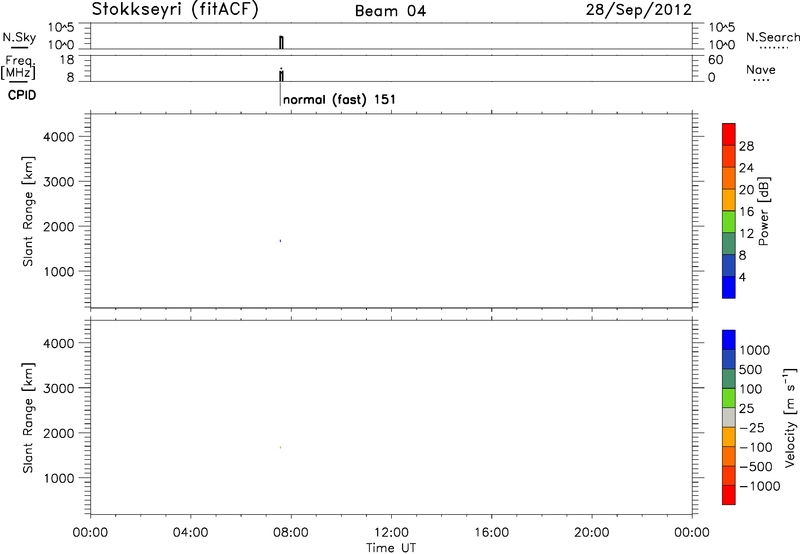This screenshot has width=800, height=554.
Task: Click the red top segment of Power colorbar
Action: 729,134
